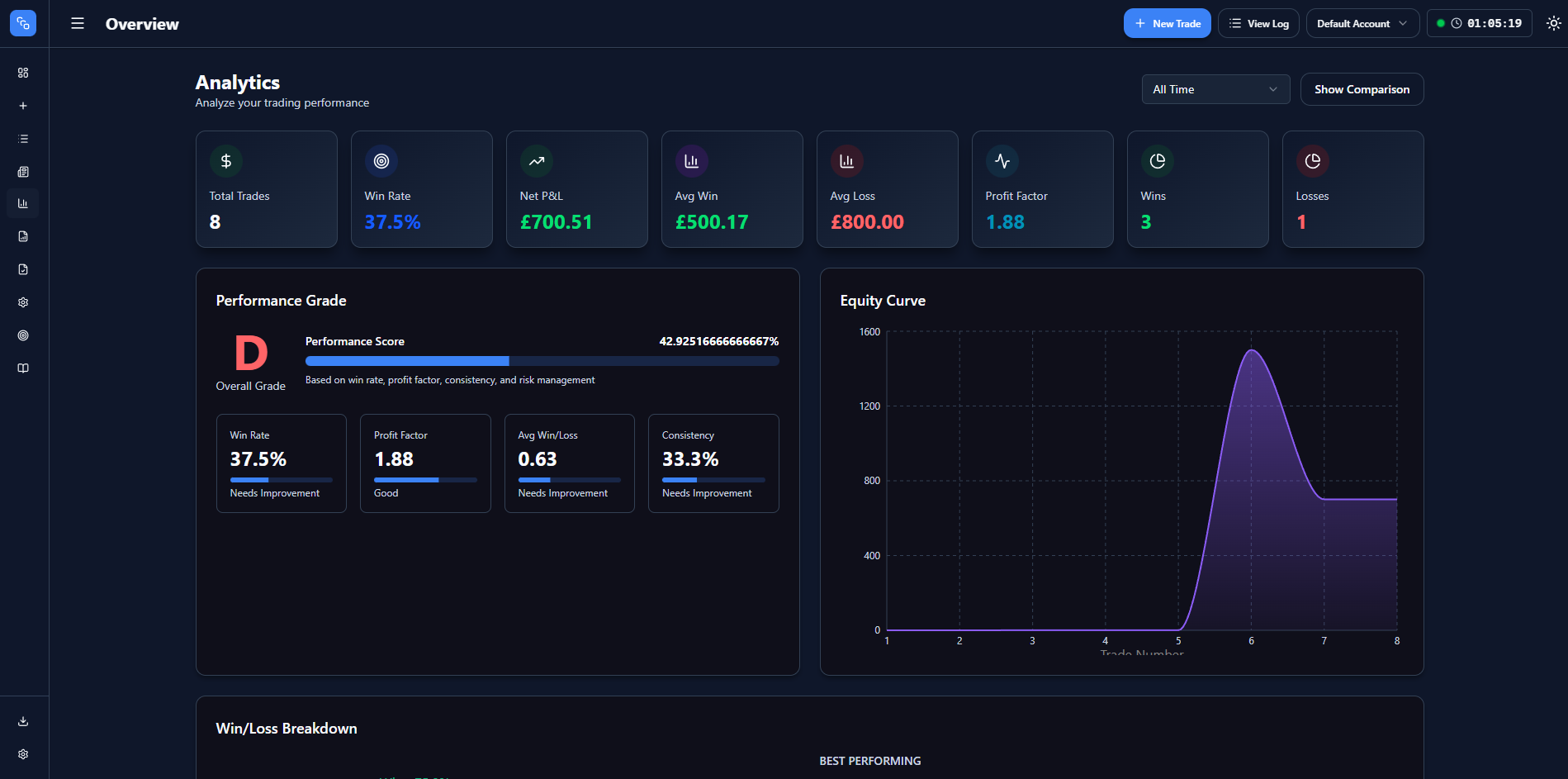Open the trade journal notebook icon

click(23, 171)
